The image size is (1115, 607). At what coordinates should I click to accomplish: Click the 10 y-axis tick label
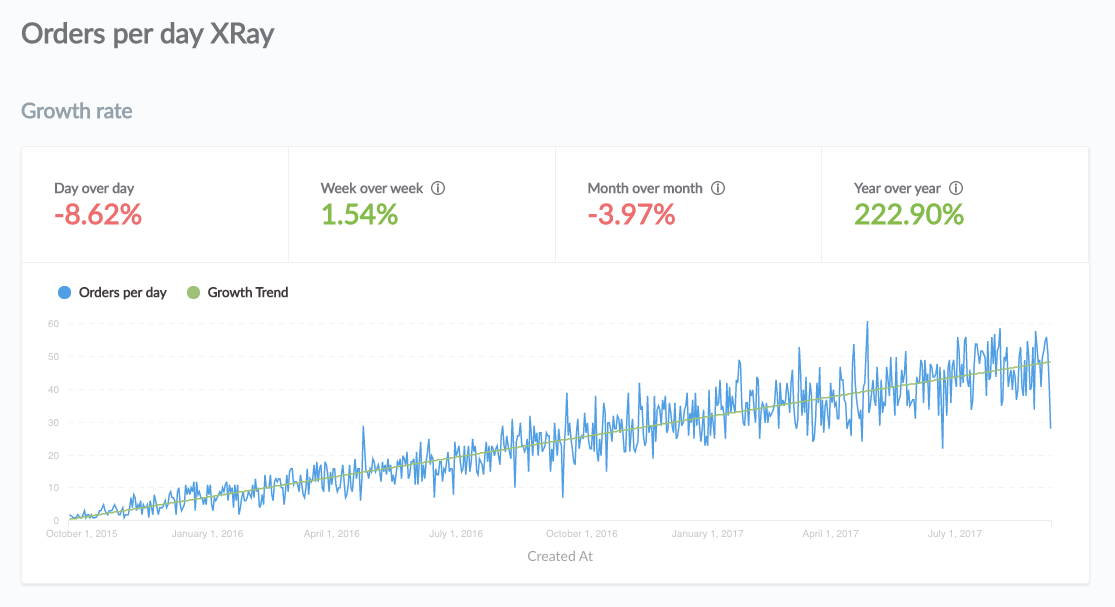(53, 488)
